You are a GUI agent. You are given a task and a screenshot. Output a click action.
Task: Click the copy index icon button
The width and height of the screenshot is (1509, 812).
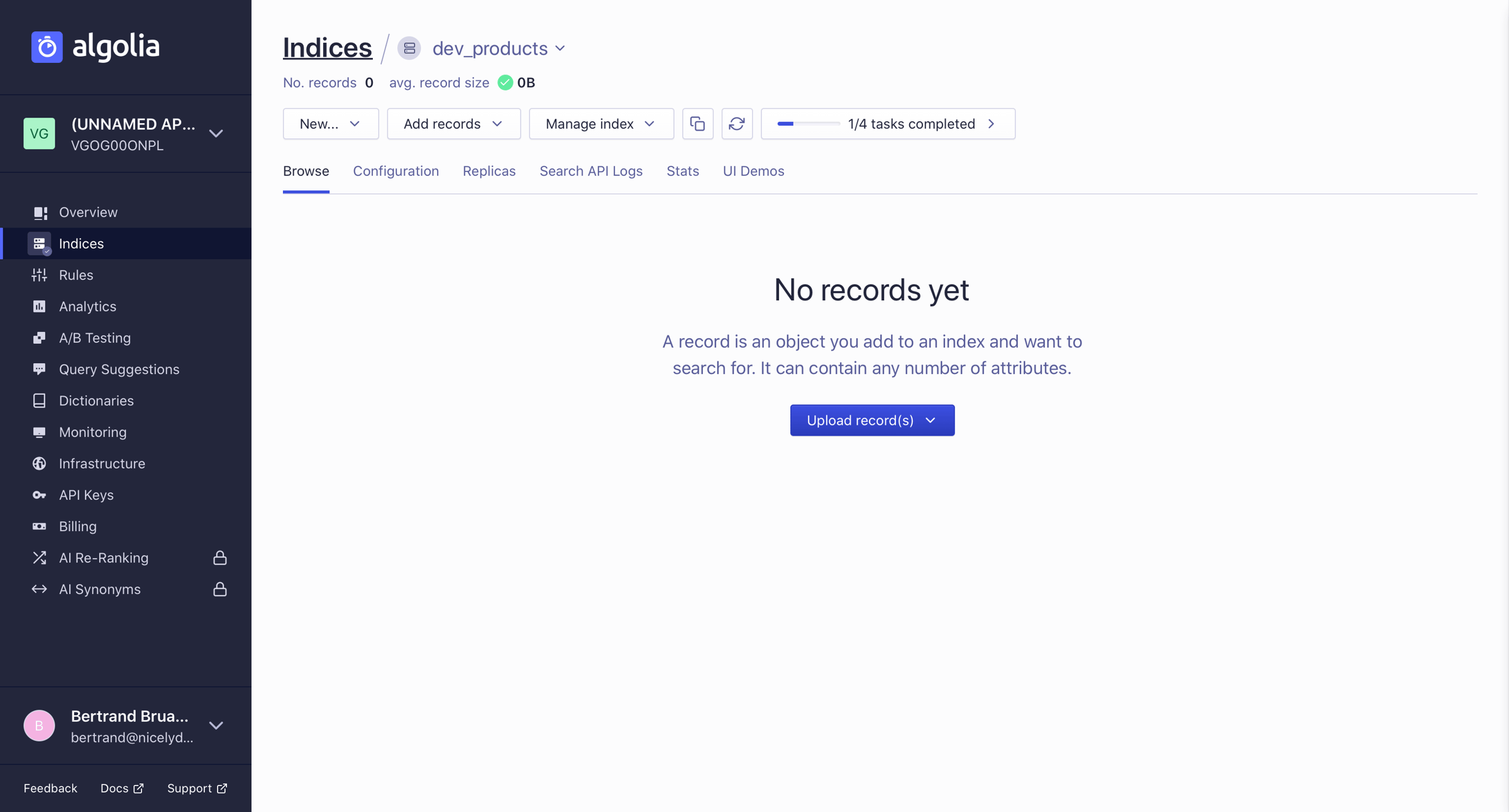[x=698, y=124]
